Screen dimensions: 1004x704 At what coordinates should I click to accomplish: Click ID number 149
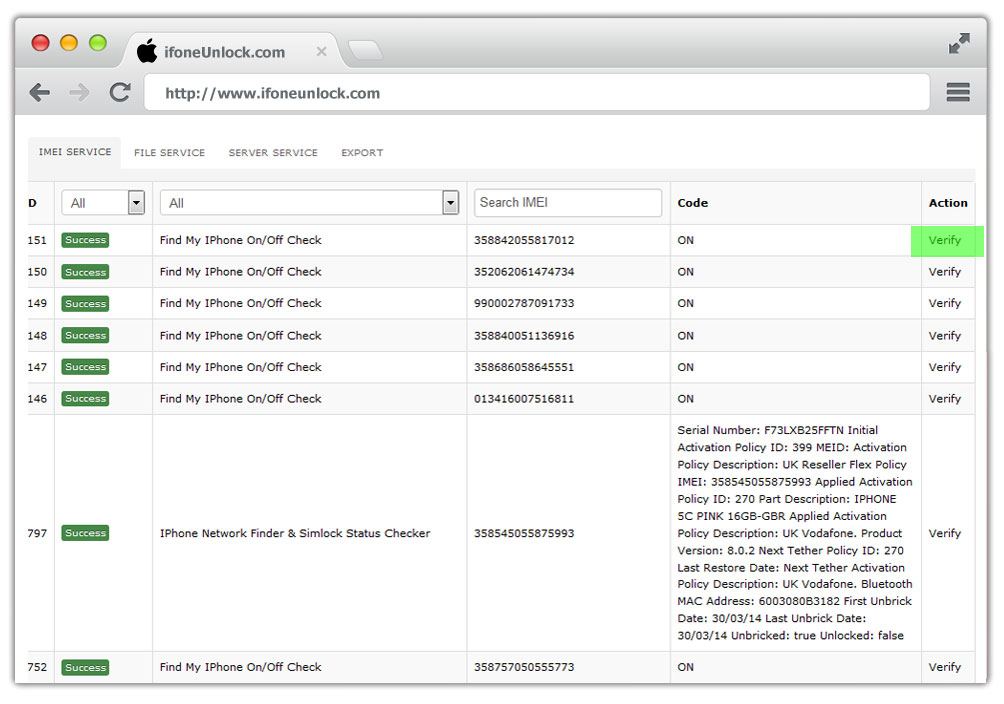[x=37, y=303]
